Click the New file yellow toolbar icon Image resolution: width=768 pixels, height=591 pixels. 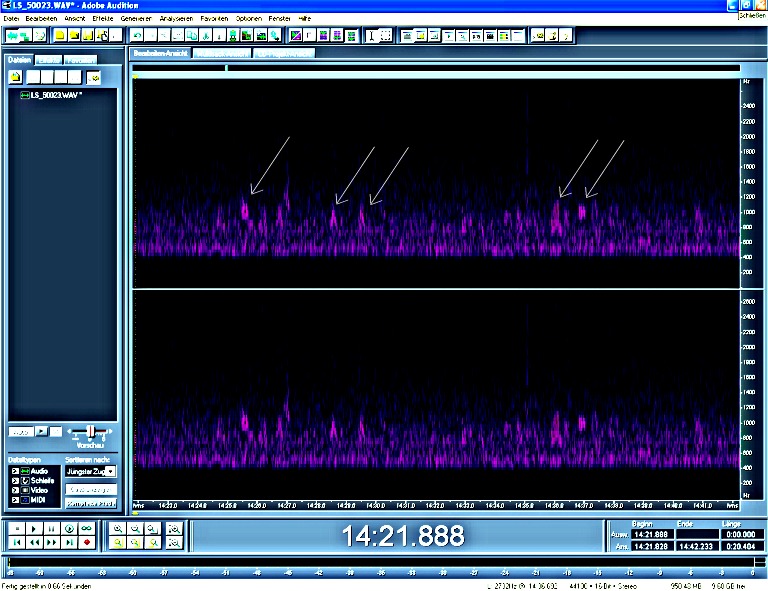point(60,36)
